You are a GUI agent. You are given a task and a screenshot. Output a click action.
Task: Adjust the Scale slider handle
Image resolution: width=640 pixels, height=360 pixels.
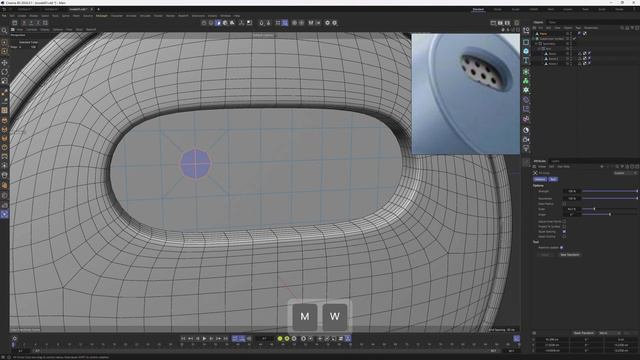tap(594, 209)
